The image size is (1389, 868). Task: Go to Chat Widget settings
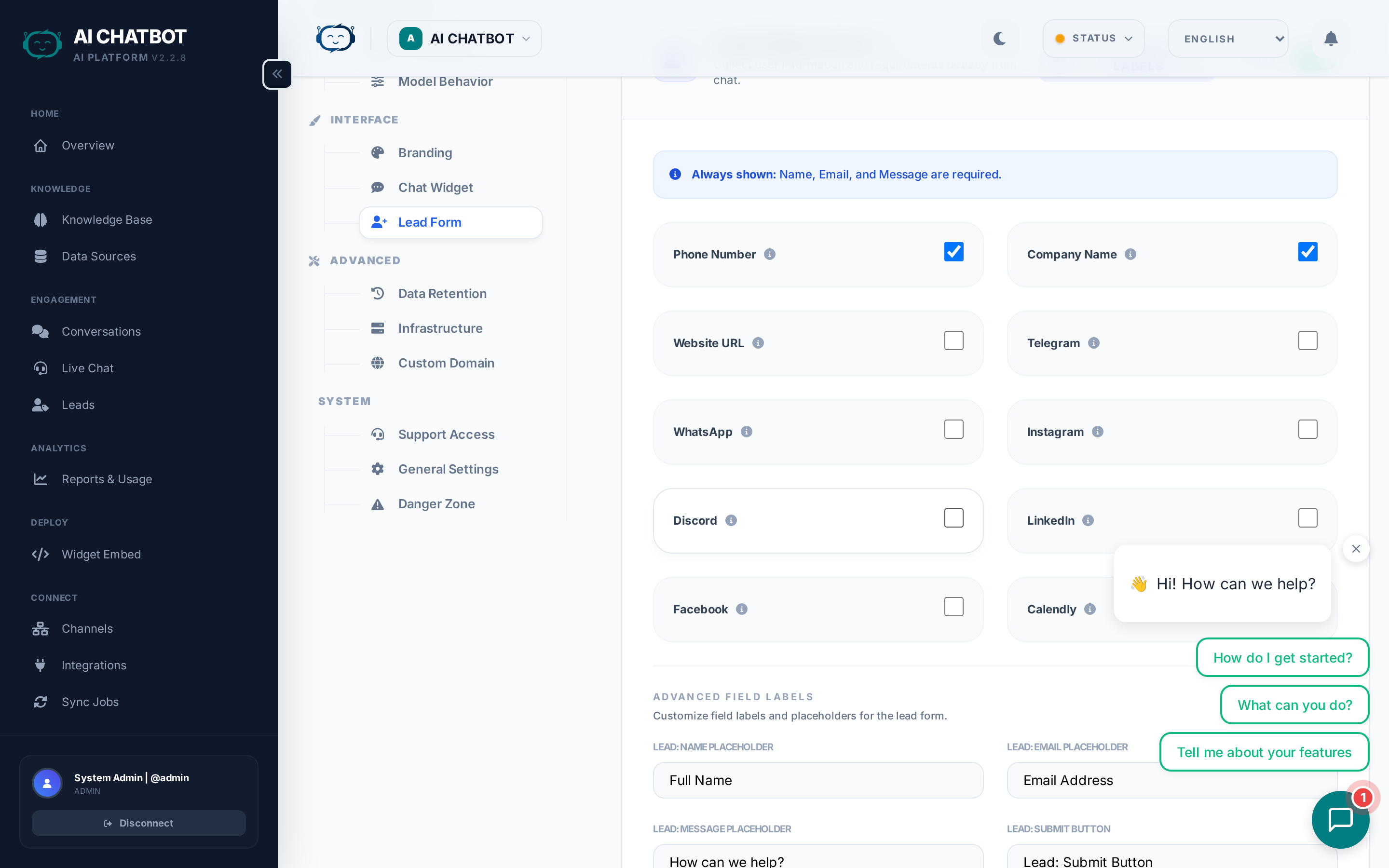pos(435,188)
